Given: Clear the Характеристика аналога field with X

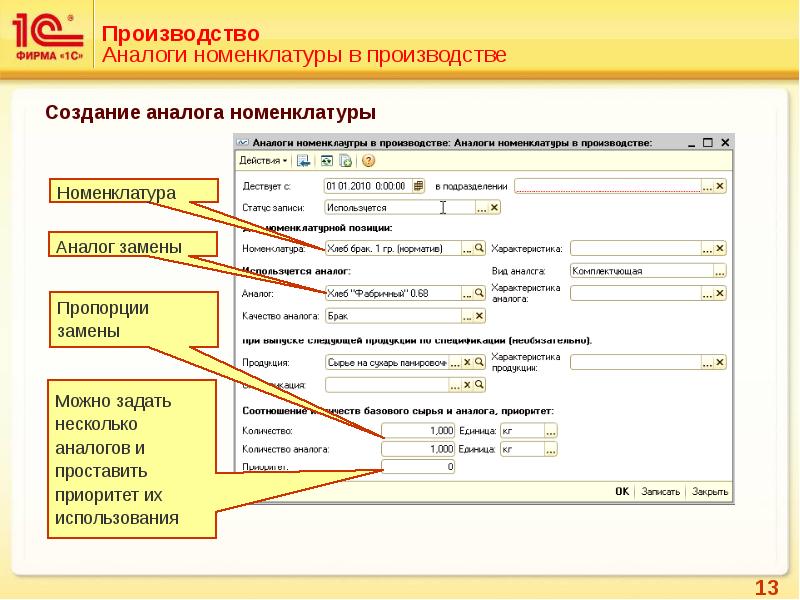Looking at the screenshot, I should [720, 293].
